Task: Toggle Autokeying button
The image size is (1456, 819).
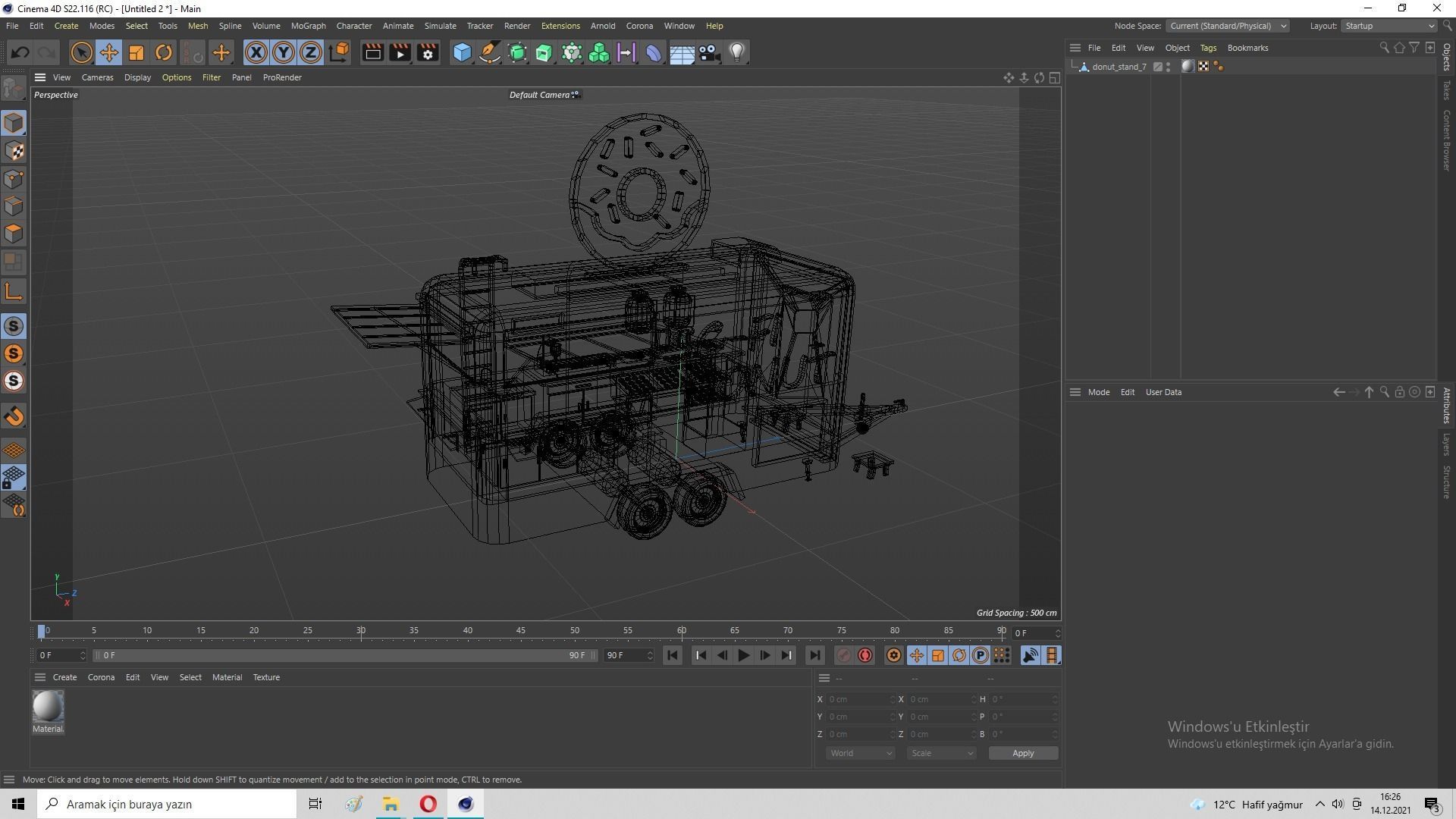Action: tap(865, 655)
